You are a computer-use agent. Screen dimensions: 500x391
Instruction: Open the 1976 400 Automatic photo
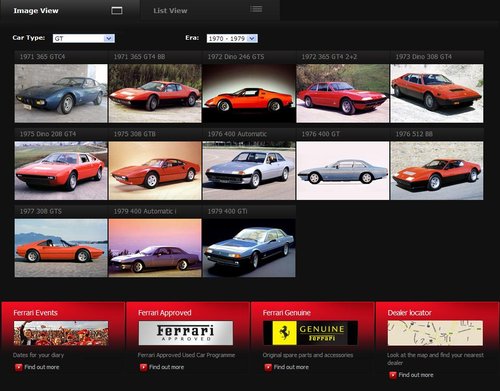(249, 171)
